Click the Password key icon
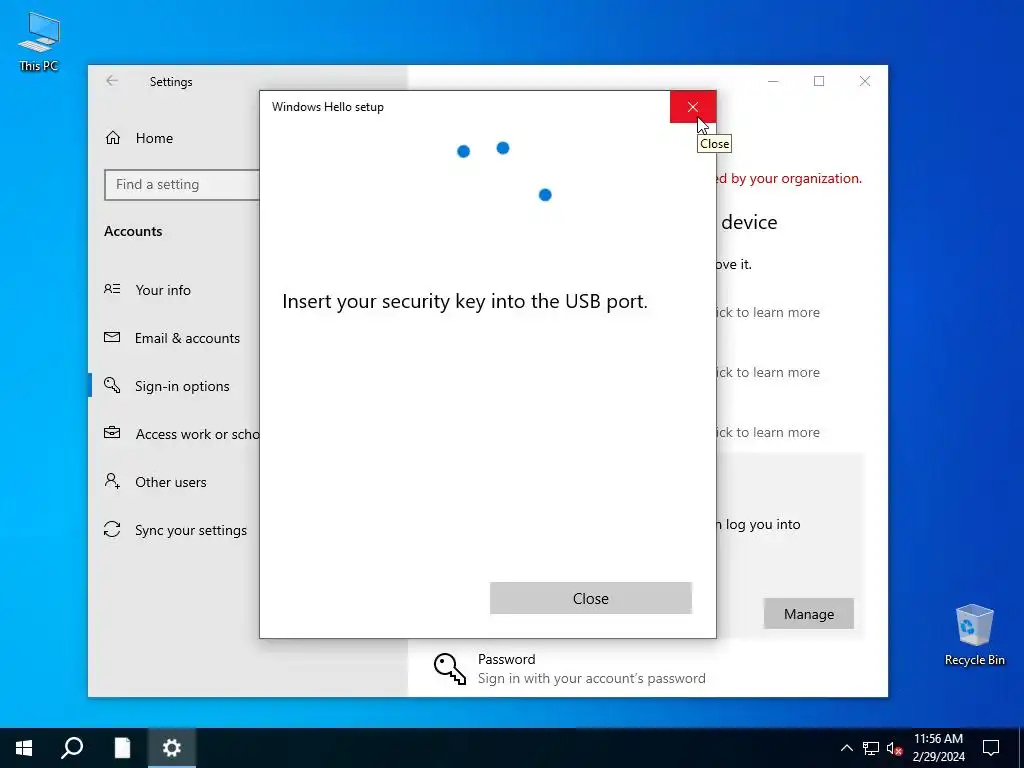The height and width of the screenshot is (768, 1024). [450, 669]
